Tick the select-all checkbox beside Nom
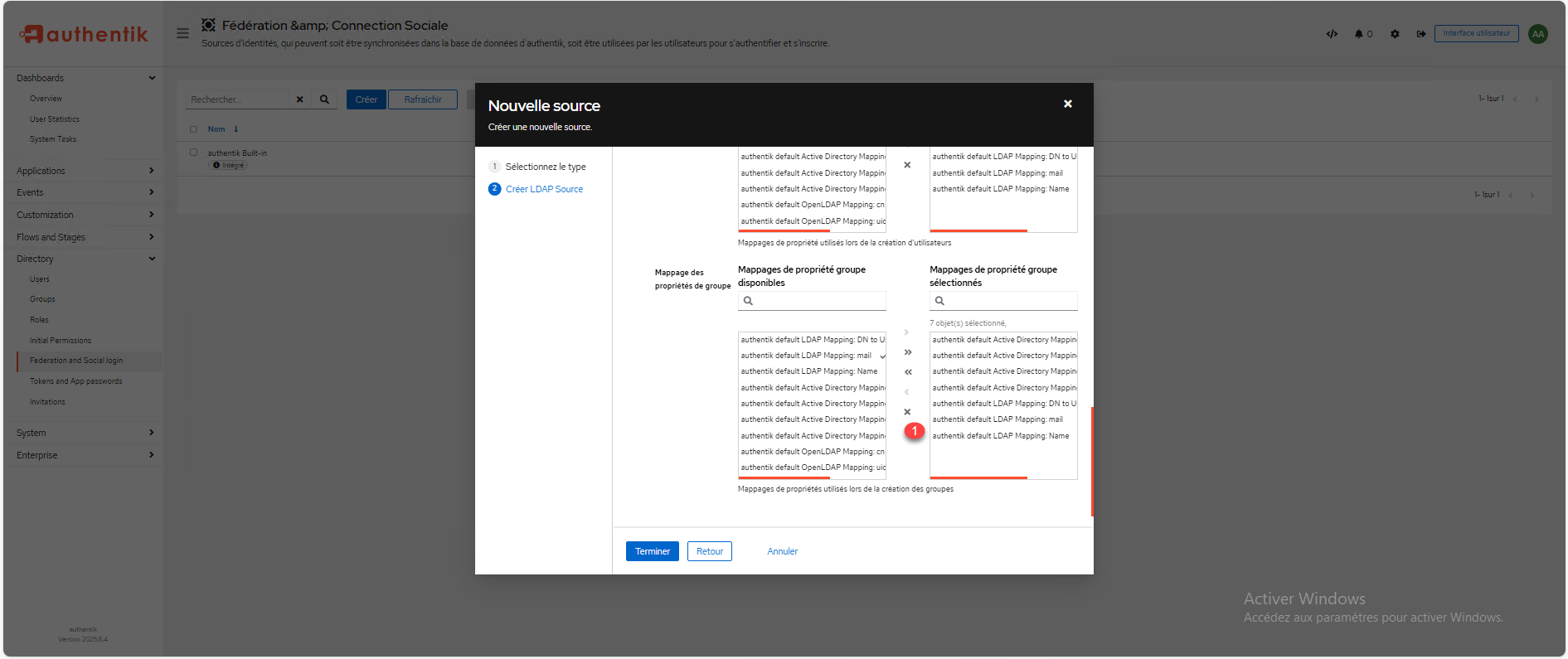Image resolution: width=1568 pixels, height=659 pixels. point(194,129)
